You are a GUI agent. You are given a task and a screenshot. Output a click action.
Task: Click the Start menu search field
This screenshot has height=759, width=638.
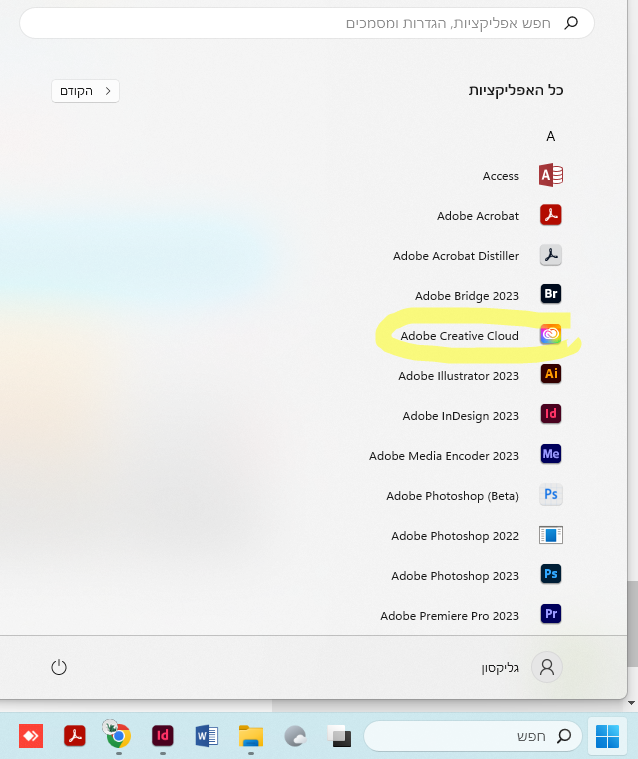pos(307,23)
